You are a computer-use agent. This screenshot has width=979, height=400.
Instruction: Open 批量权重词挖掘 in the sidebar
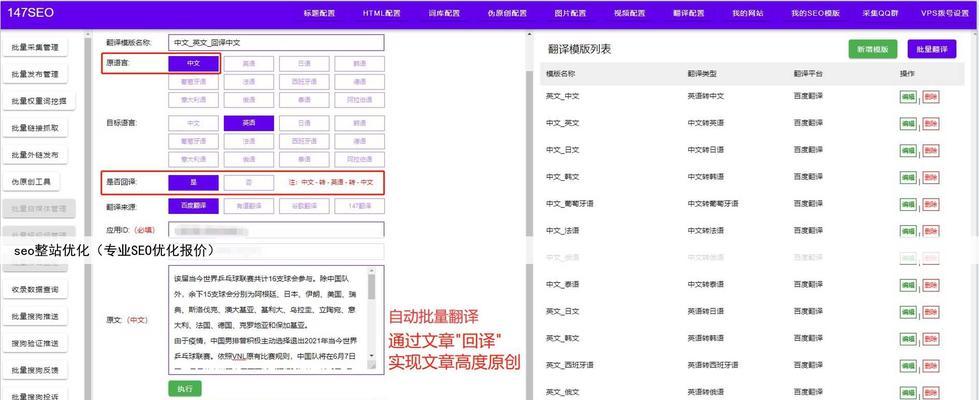39,101
